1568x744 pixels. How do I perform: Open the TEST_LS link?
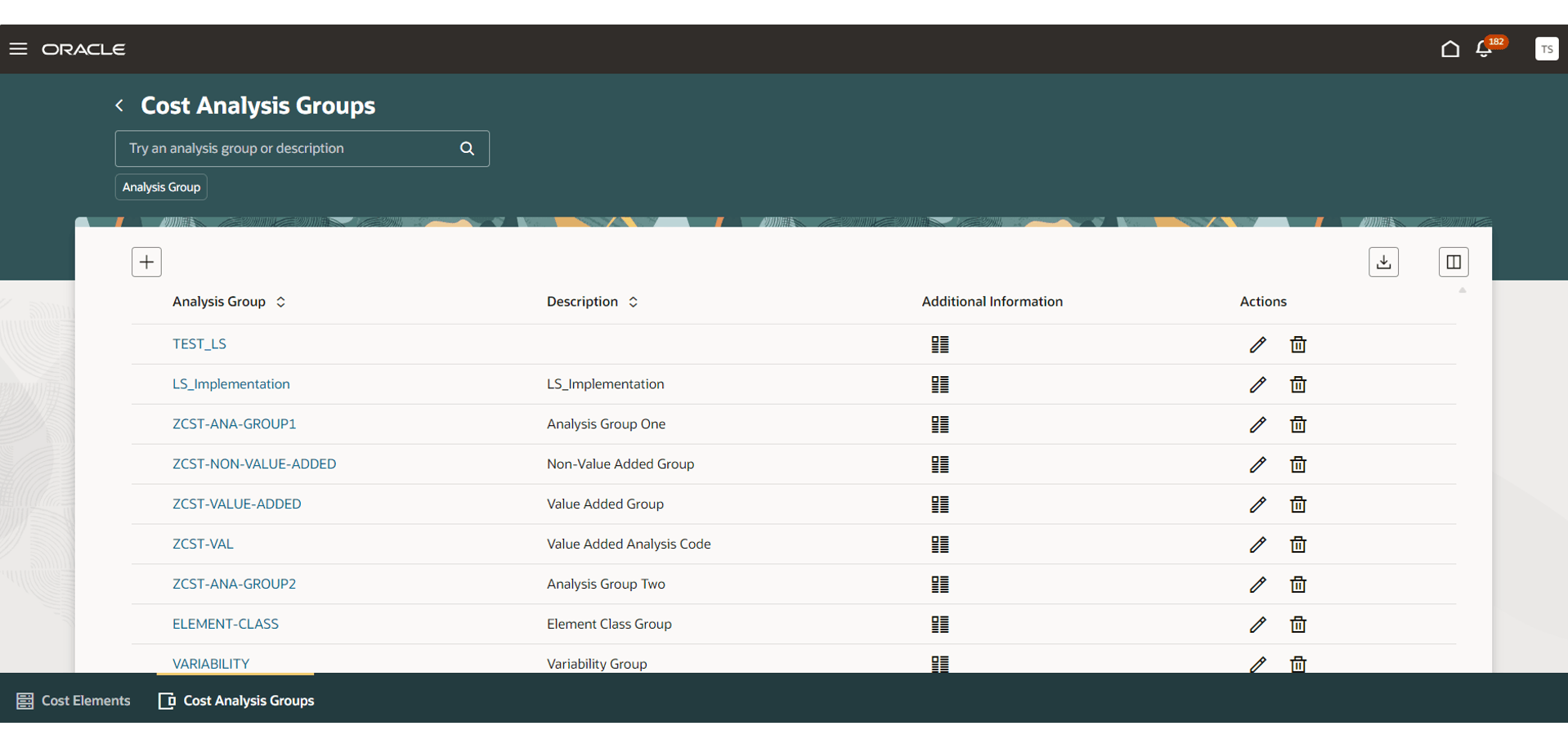(x=199, y=344)
